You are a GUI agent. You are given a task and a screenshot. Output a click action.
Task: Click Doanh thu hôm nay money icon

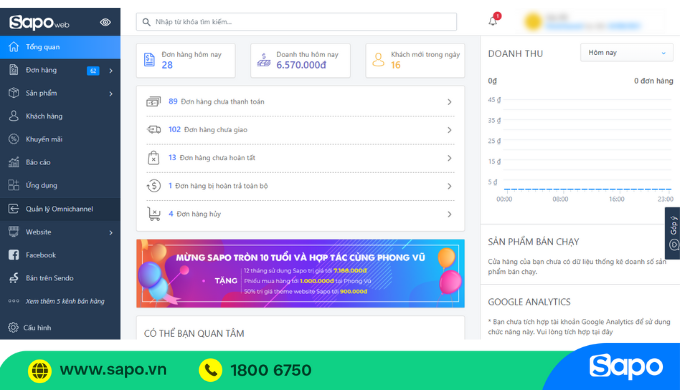264,60
